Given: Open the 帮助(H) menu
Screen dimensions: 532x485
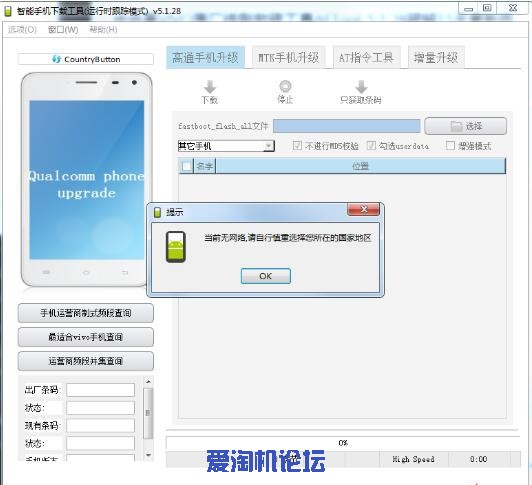Looking at the screenshot, I should tap(103, 30).
